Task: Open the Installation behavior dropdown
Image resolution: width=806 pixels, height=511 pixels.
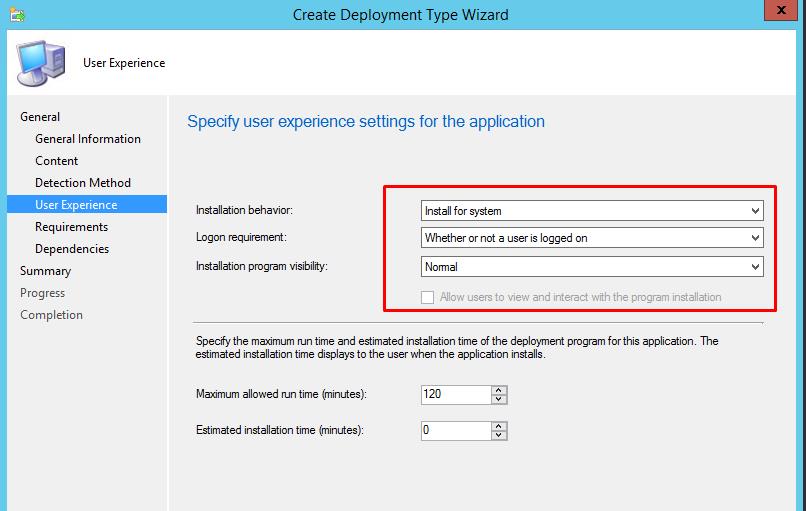Action: pos(592,211)
